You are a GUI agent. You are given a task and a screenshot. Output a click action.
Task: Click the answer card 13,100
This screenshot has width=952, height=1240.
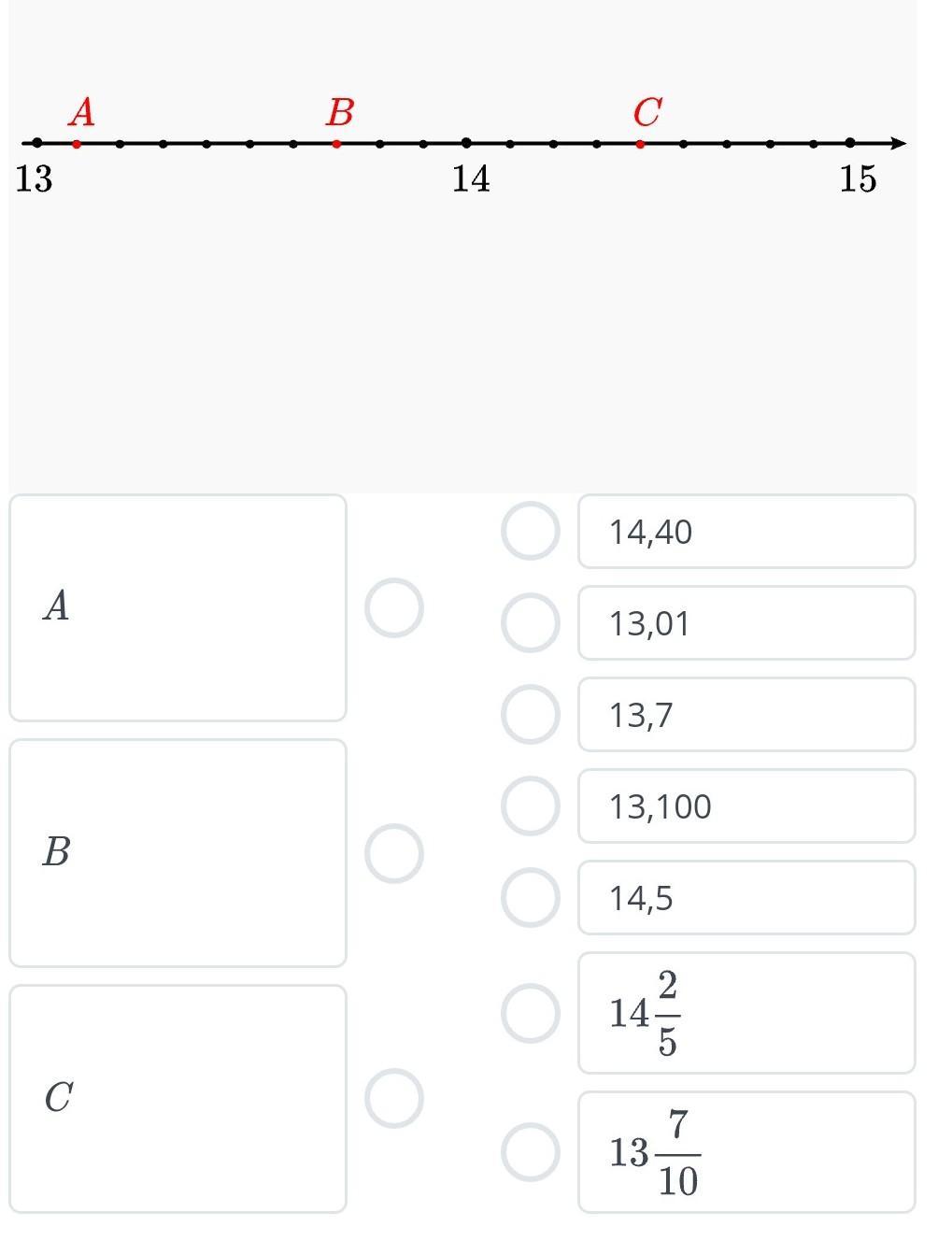pos(746,806)
